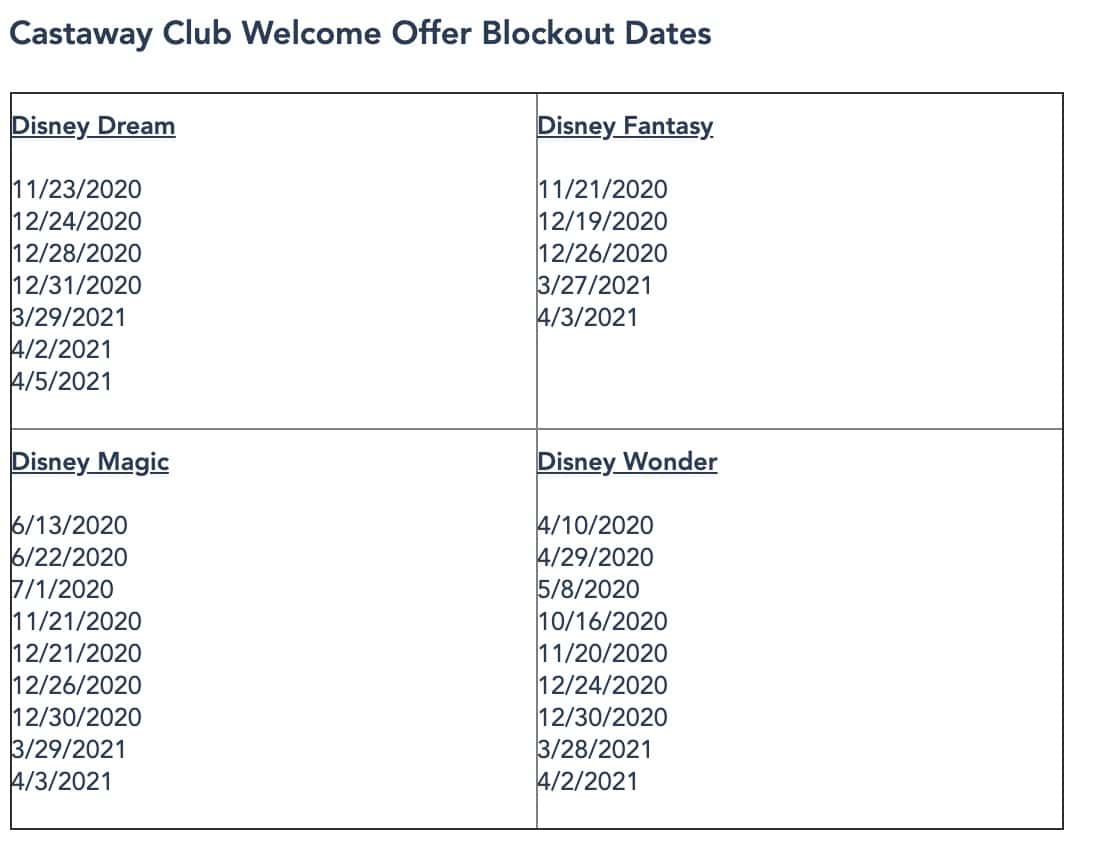Click the Disney Wonder heading
1094x858 pixels.
click(x=627, y=462)
